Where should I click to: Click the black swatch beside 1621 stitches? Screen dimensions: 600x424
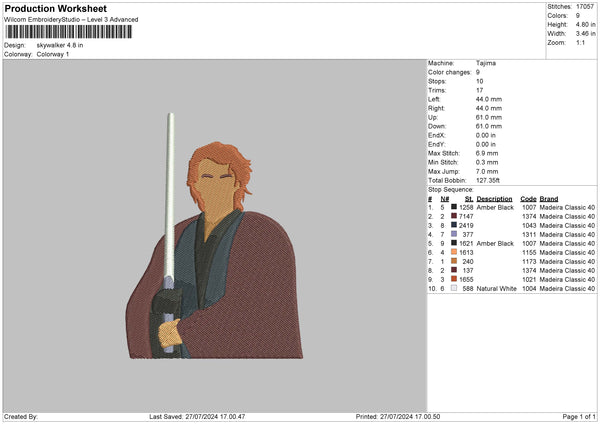(x=454, y=243)
